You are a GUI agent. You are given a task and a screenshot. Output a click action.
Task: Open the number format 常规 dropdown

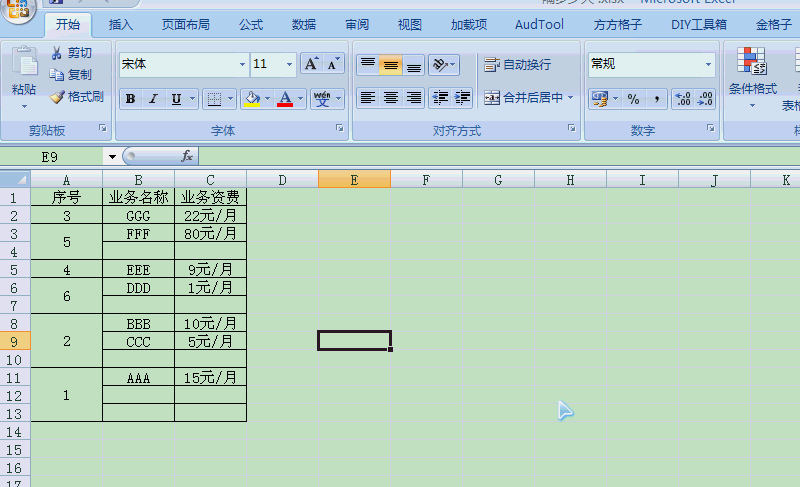click(x=709, y=65)
